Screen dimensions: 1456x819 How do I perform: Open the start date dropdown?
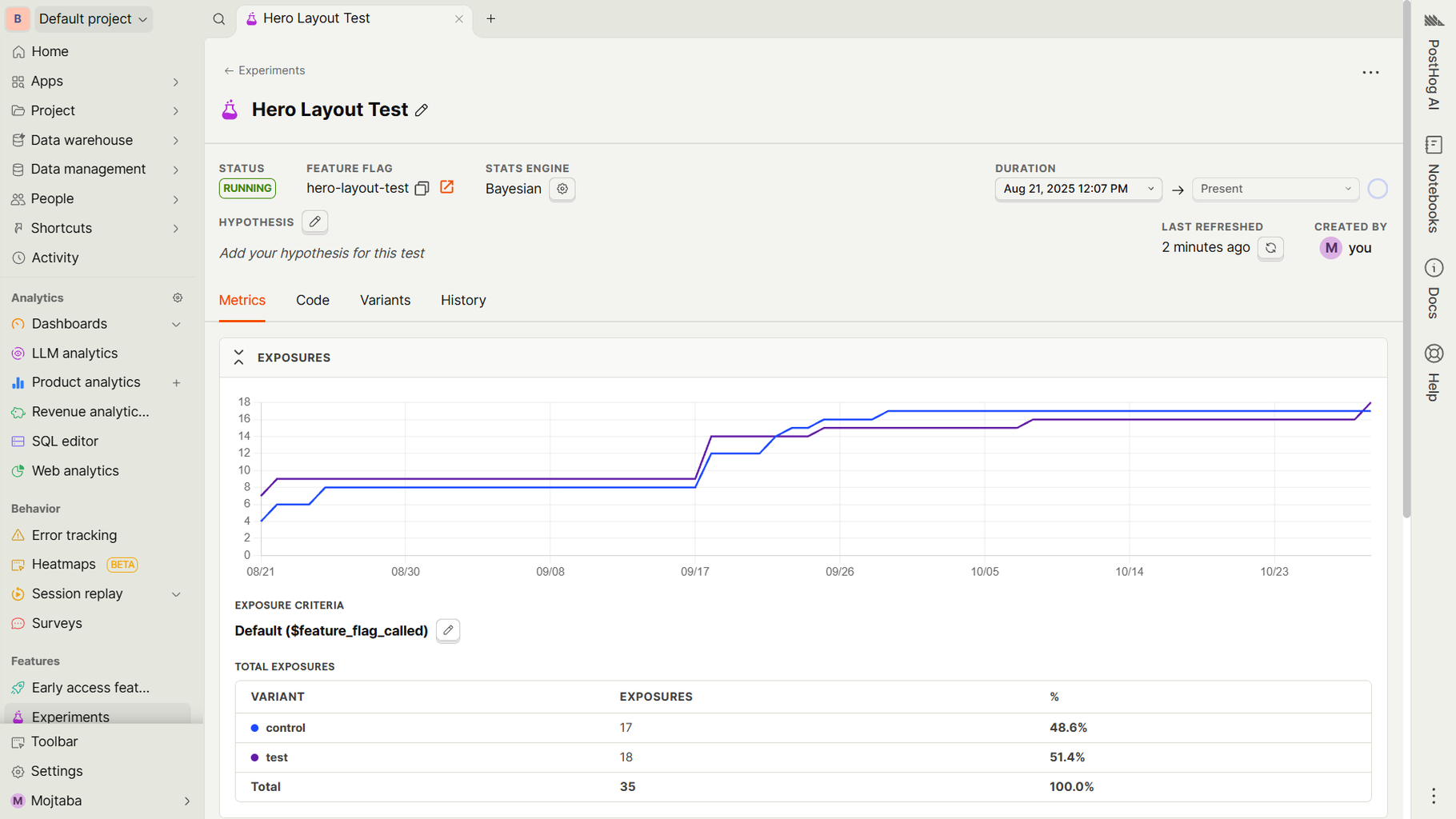point(1078,189)
